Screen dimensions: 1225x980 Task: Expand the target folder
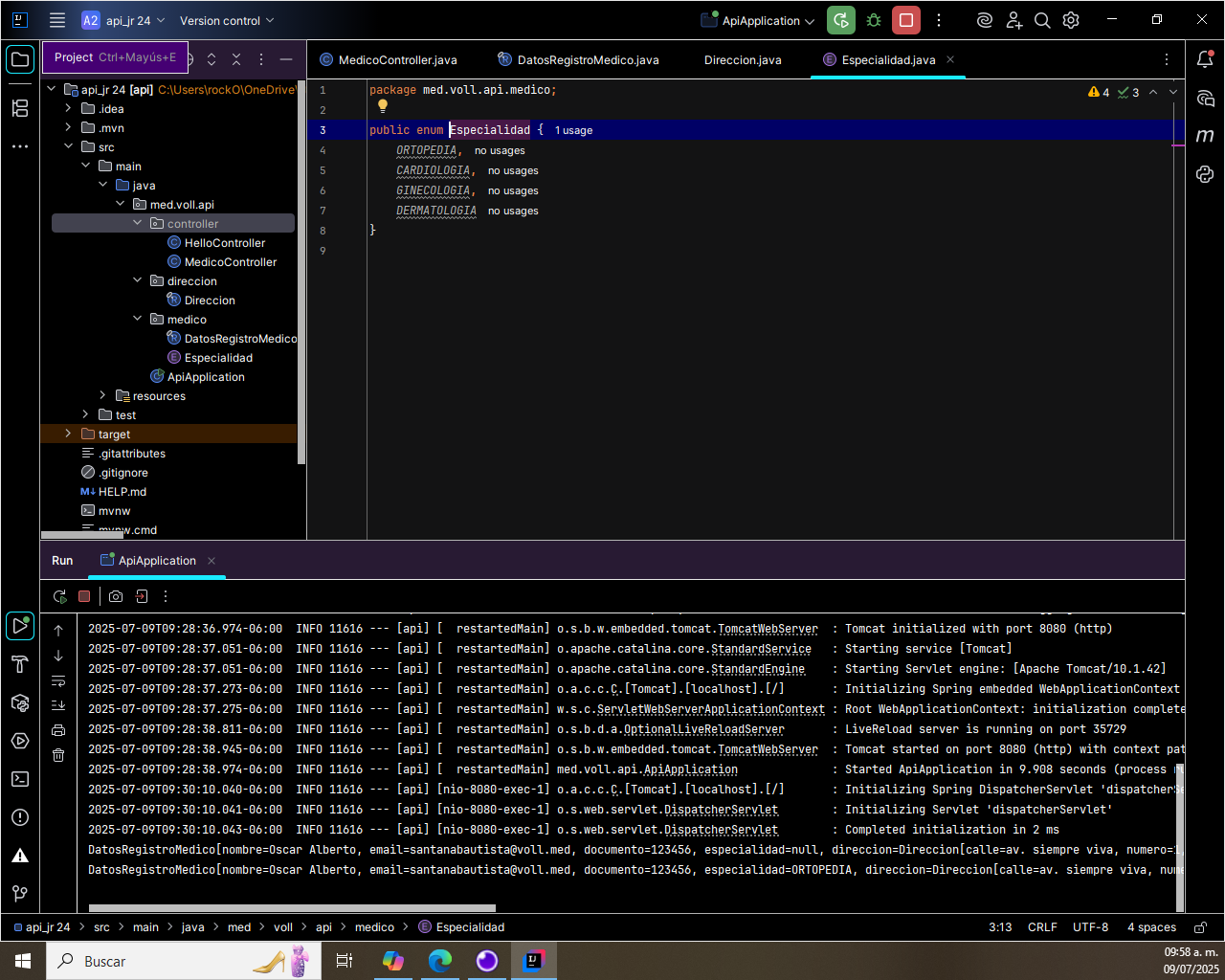[68, 434]
